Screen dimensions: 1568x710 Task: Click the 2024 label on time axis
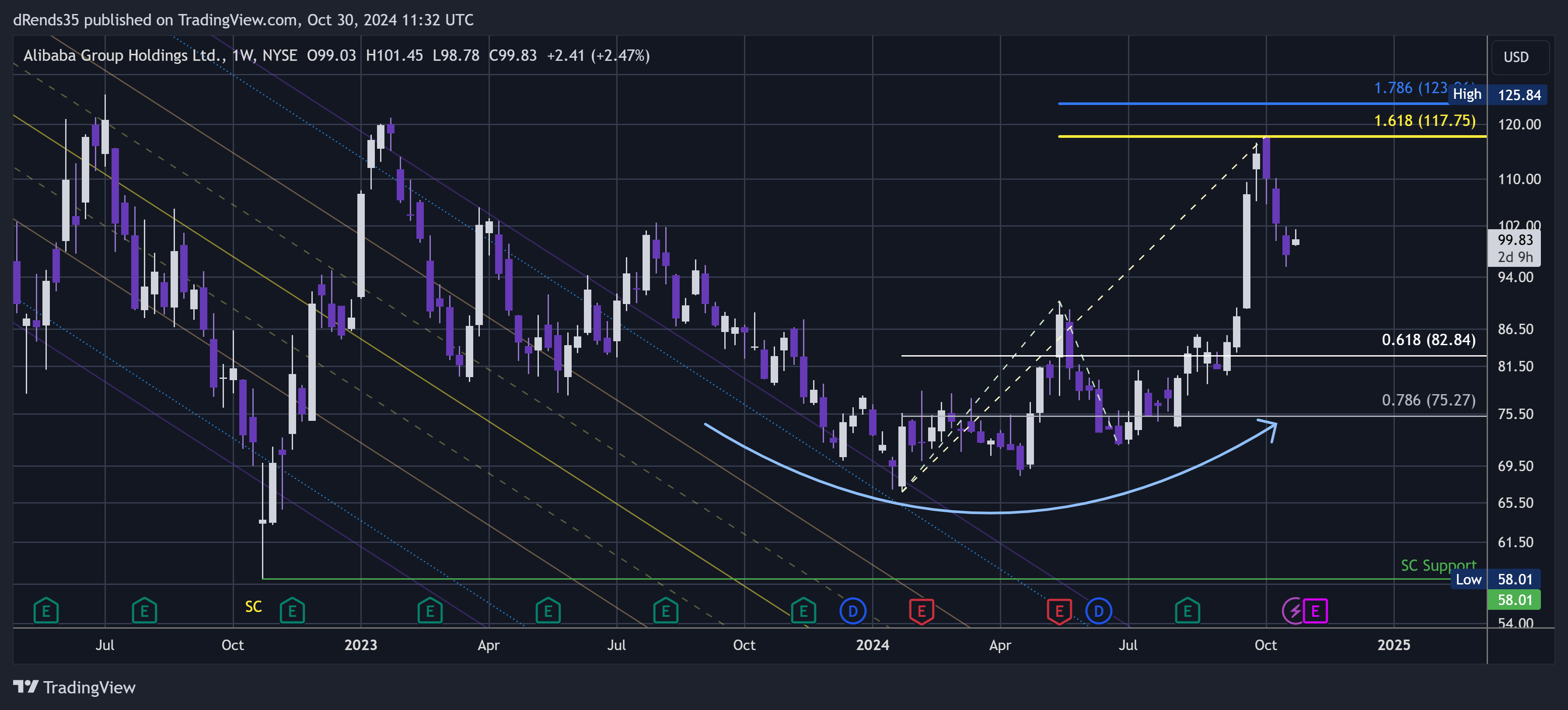pos(872,645)
